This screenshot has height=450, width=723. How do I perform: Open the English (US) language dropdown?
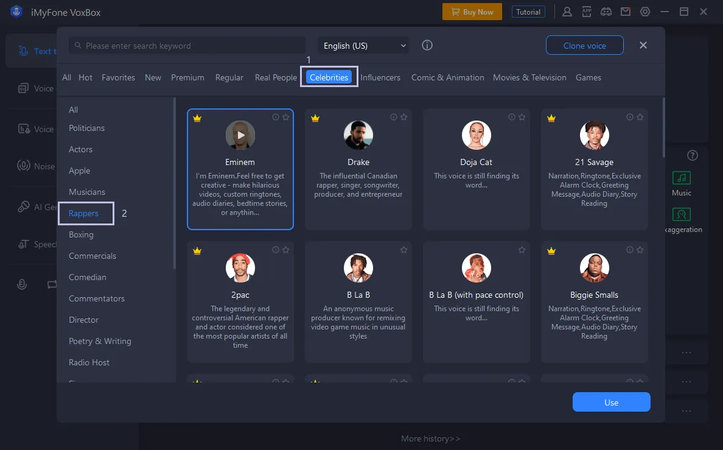tap(364, 46)
